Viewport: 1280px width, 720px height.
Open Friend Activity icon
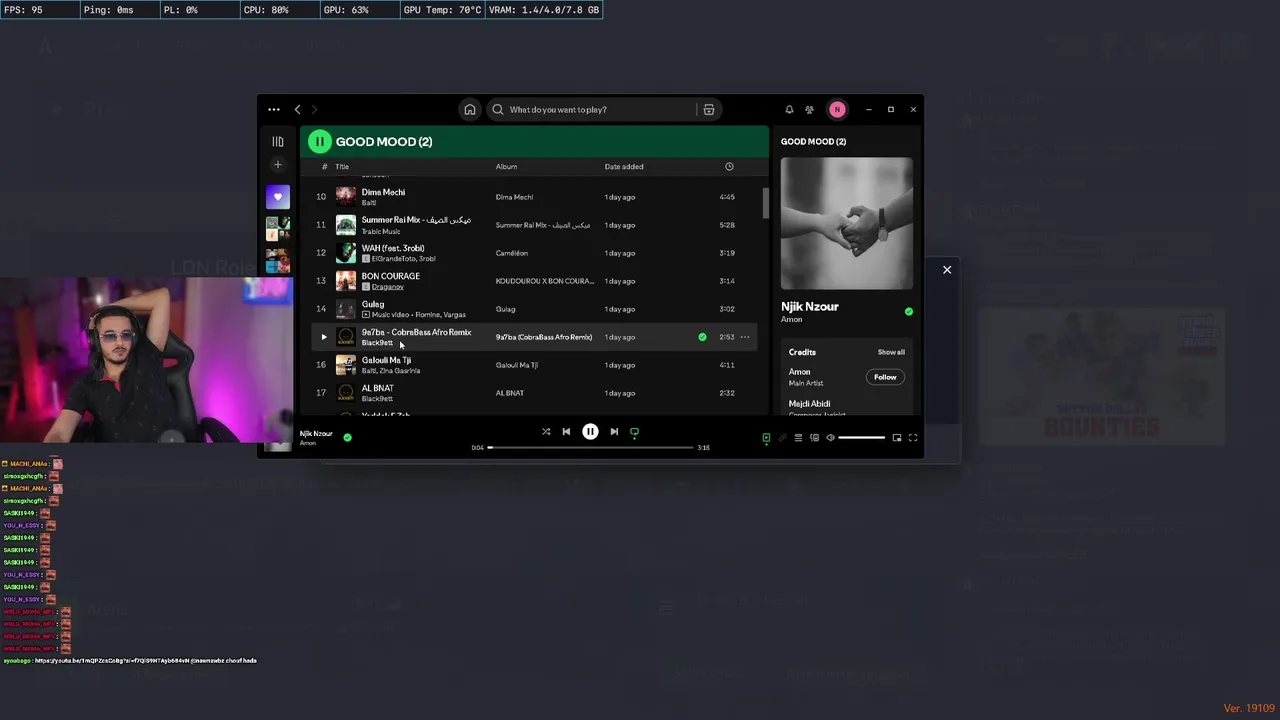(x=810, y=110)
